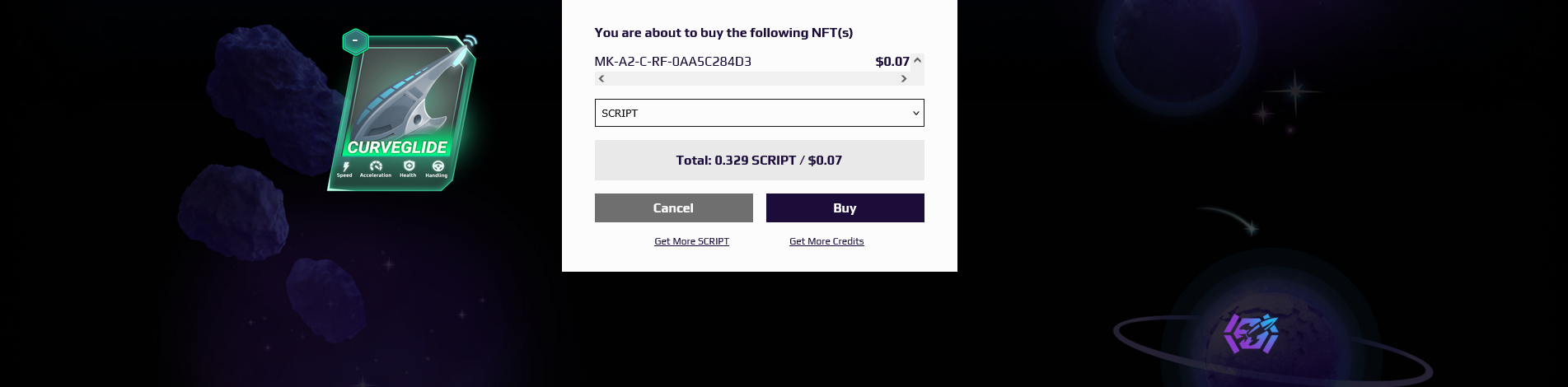Click the CURVEGLIDE name label on card
This screenshot has height=387, width=1568.
pyautogui.click(x=397, y=147)
